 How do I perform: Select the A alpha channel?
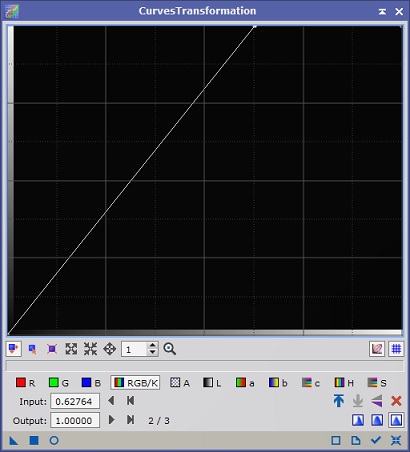(180, 383)
